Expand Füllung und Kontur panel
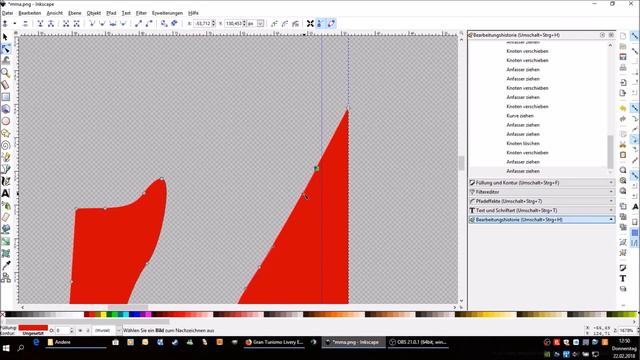640x360 pixels. pyautogui.click(x=542, y=183)
